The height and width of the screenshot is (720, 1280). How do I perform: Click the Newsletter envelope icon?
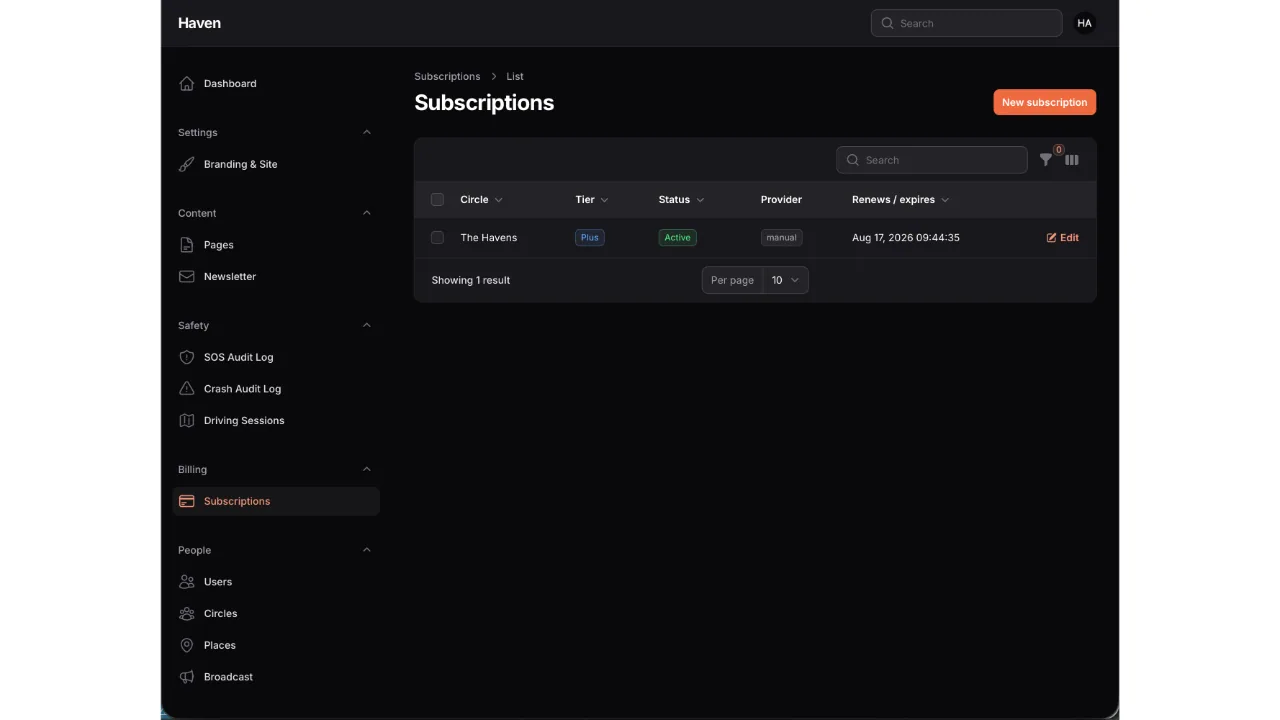tap(186, 276)
